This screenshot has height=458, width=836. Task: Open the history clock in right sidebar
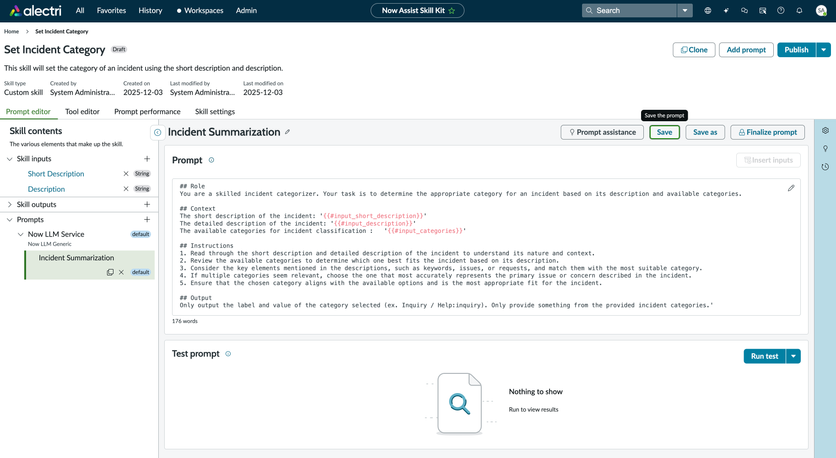point(825,167)
